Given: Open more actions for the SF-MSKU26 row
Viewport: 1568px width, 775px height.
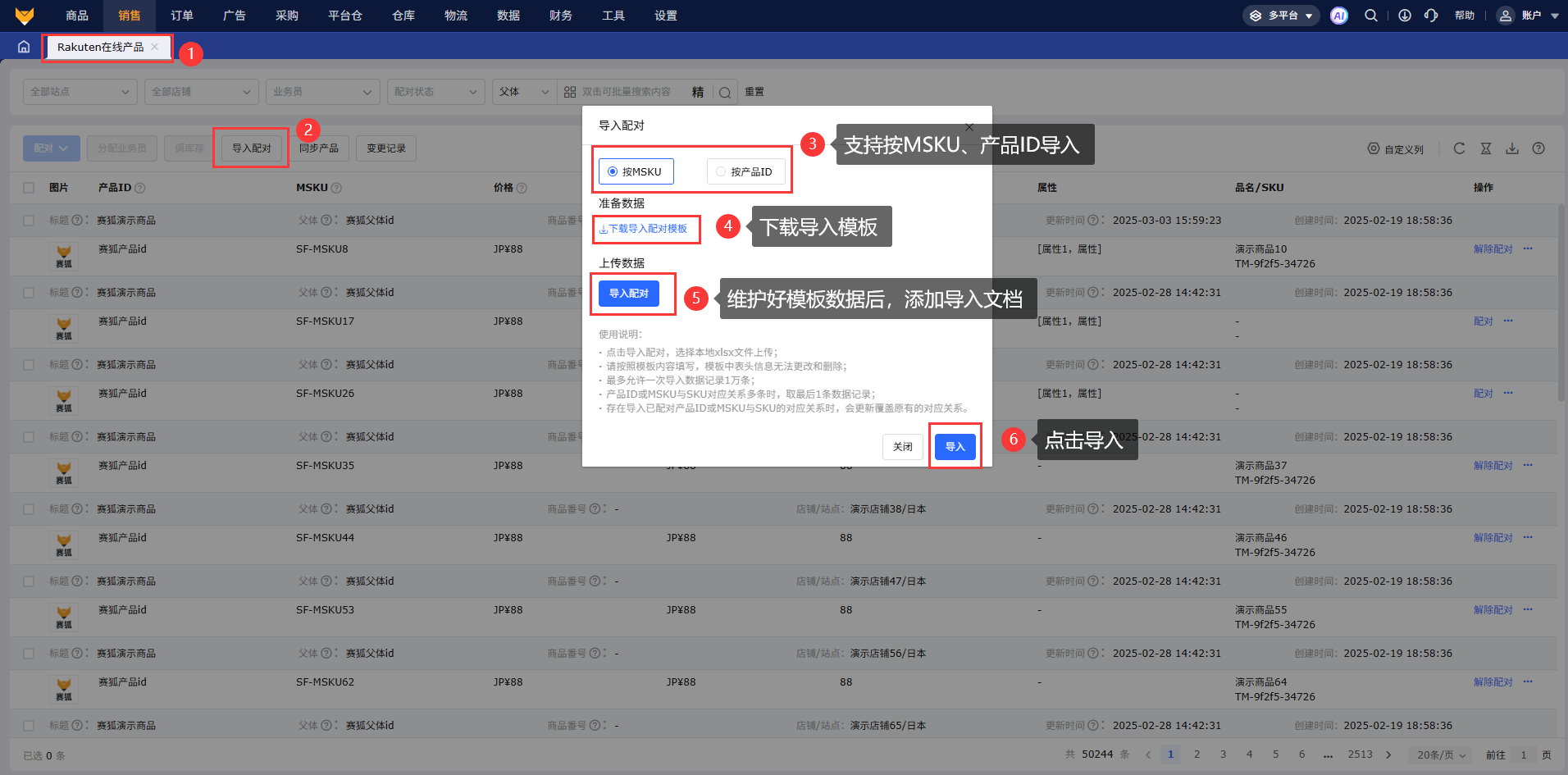Looking at the screenshot, I should click(x=1508, y=393).
